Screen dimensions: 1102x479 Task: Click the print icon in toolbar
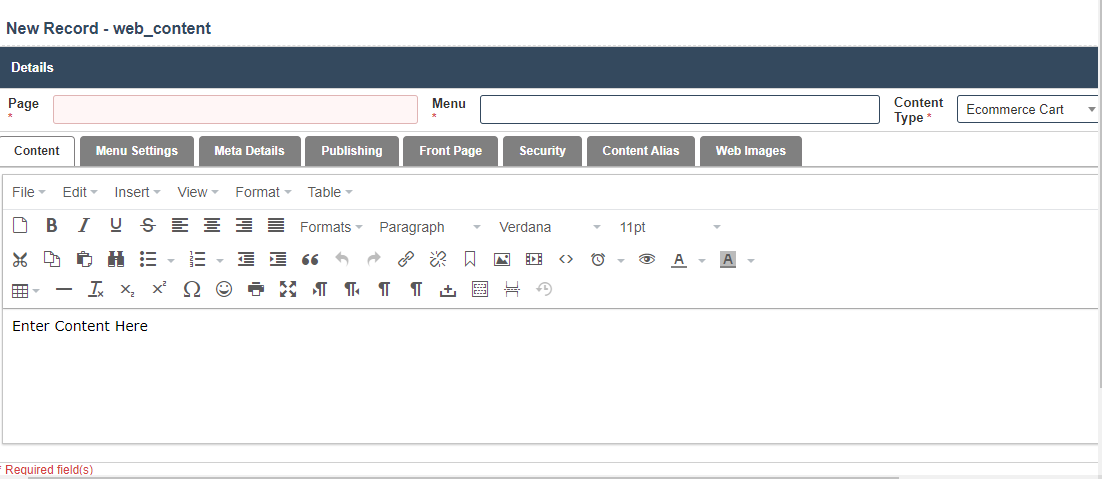[256, 289]
